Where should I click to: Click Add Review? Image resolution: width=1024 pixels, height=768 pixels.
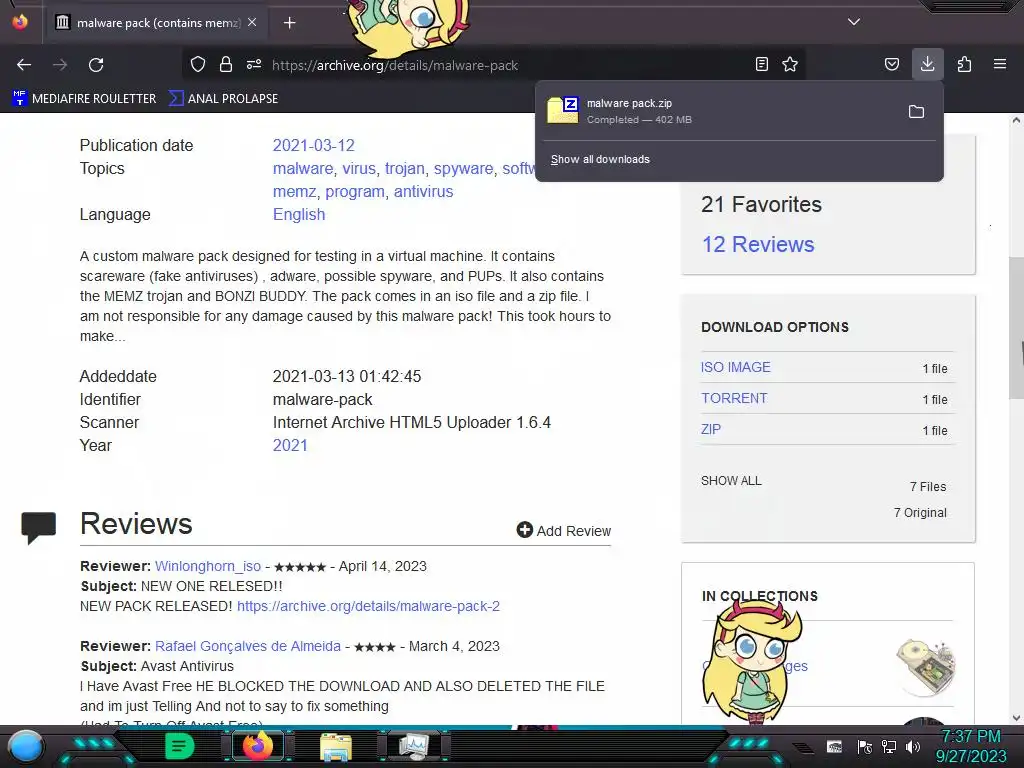pos(573,531)
